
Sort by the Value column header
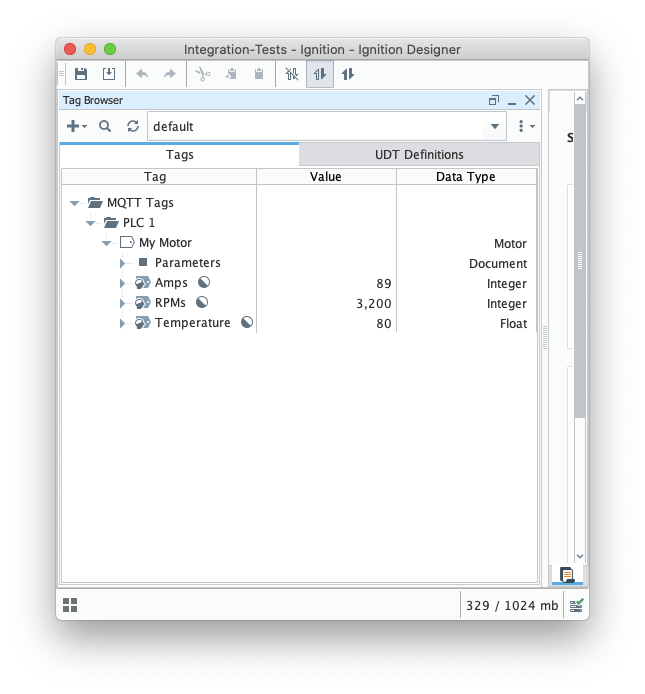point(326,177)
